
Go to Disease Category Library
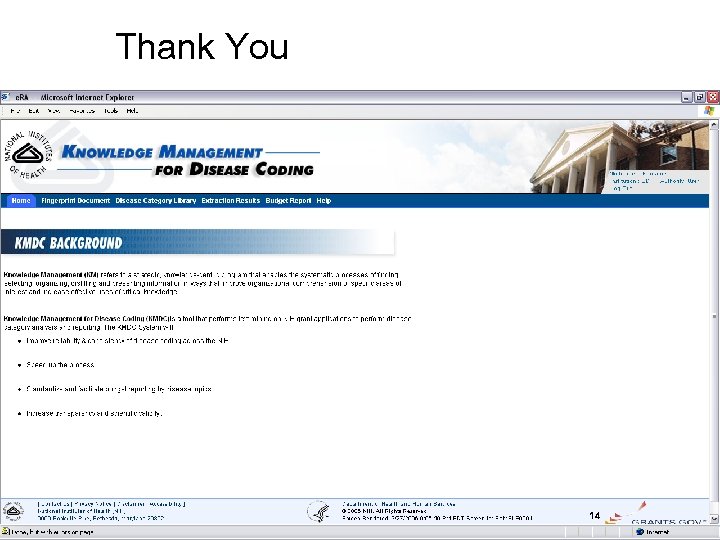coord(156,201)
